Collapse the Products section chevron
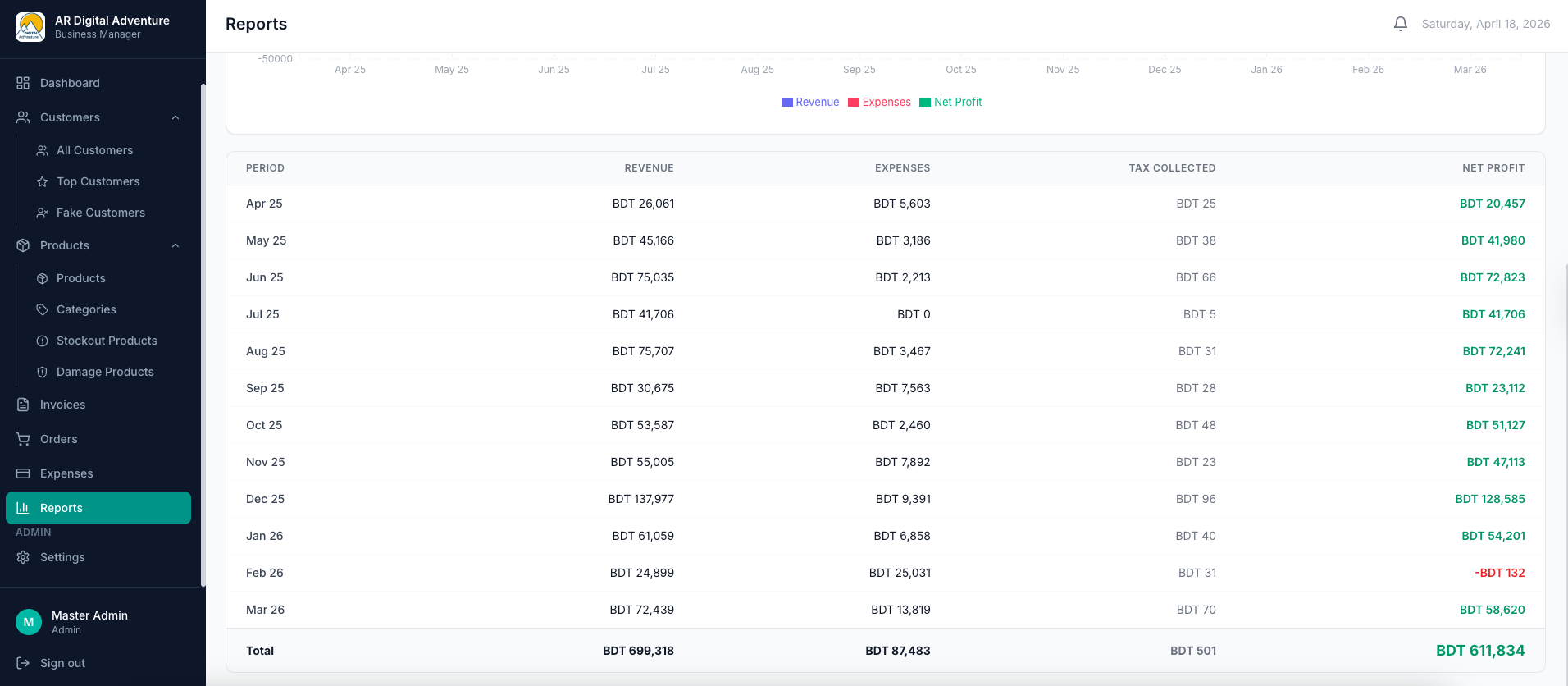 [175, 245]
